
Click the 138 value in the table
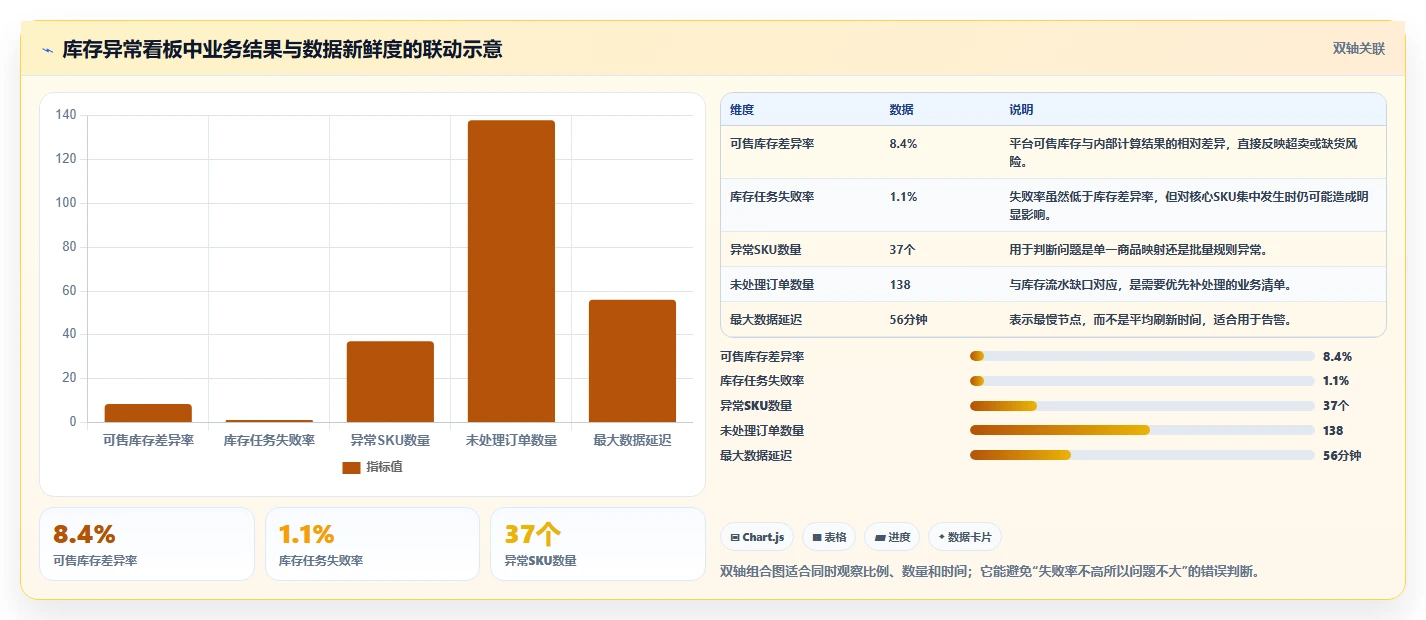(900, 285)
